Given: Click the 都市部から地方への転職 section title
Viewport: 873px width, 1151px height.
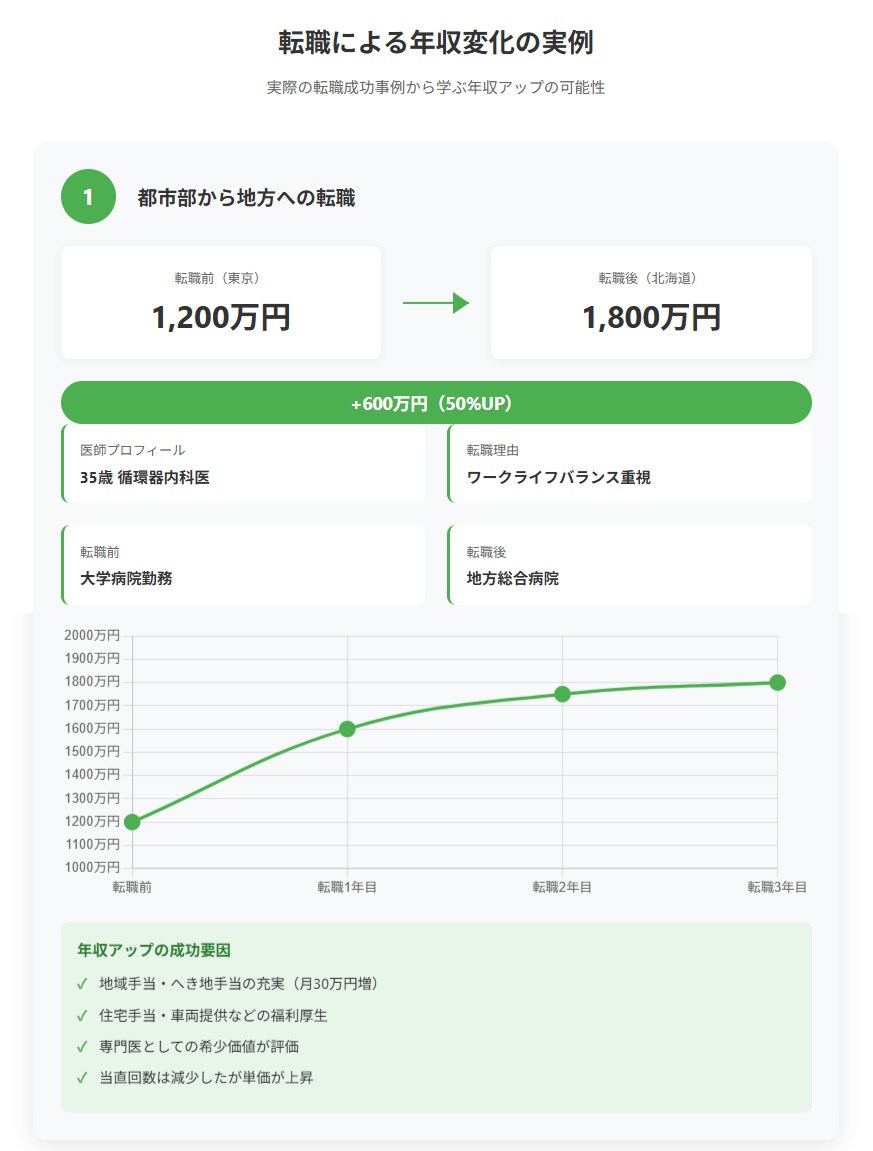Looking at the screenshot, I should [x=246, y=198].
